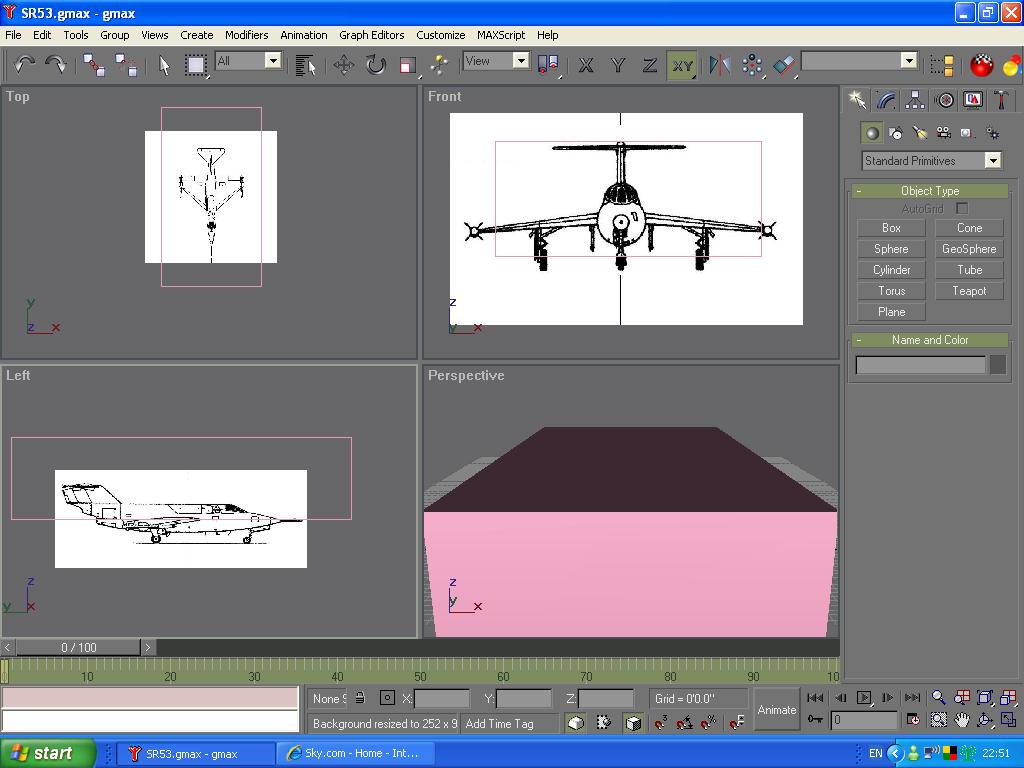Open the Modifiers menu
This screenshot has height=768, width=1024.
pyautogui.click(x=246, y=35)
